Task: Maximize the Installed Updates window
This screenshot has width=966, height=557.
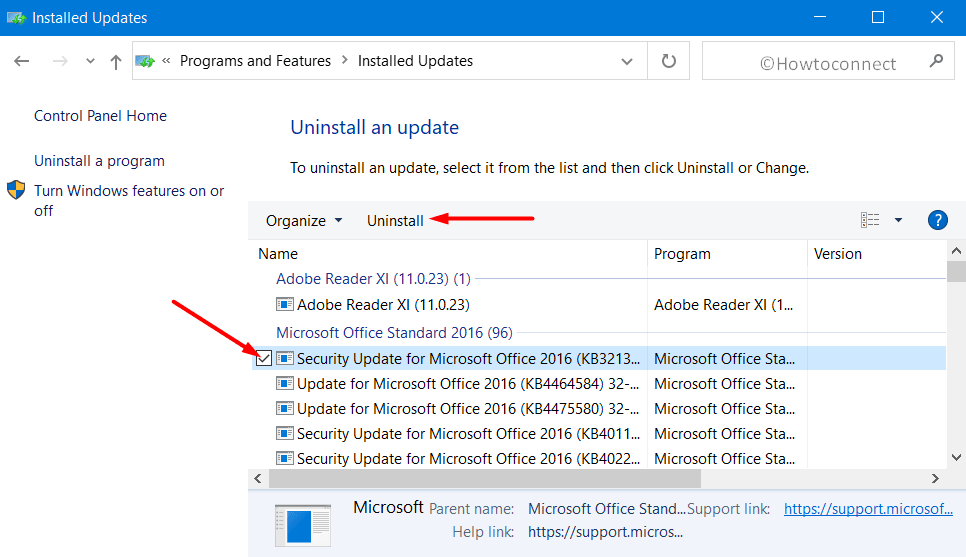Action: [x=878, y=17]
